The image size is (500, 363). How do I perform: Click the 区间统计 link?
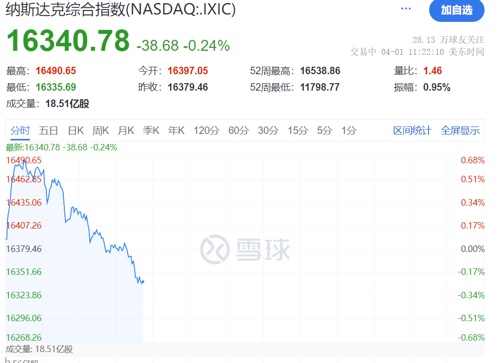(412, 130)
